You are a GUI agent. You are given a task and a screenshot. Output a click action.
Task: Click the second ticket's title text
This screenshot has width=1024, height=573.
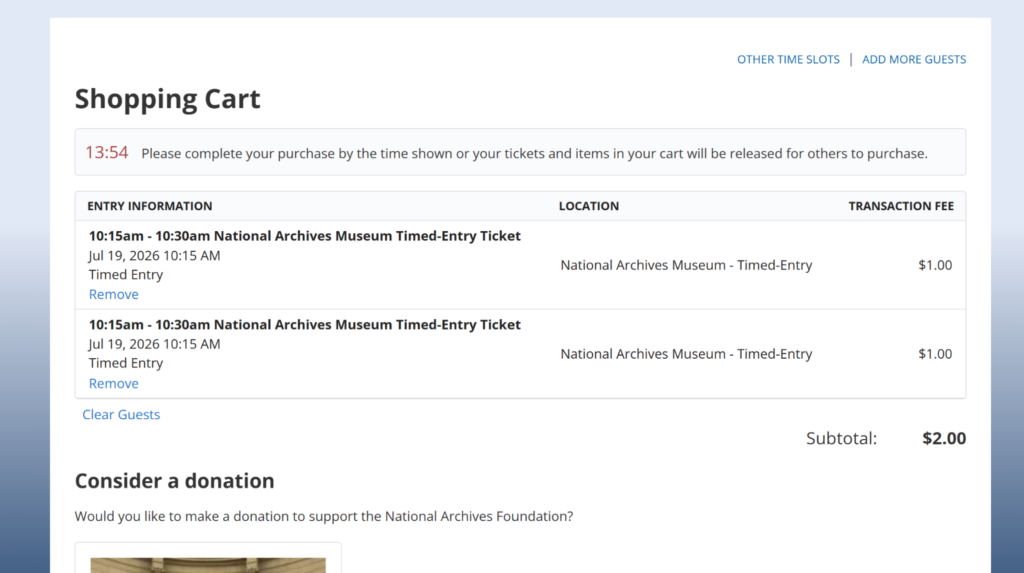[304, 325]
